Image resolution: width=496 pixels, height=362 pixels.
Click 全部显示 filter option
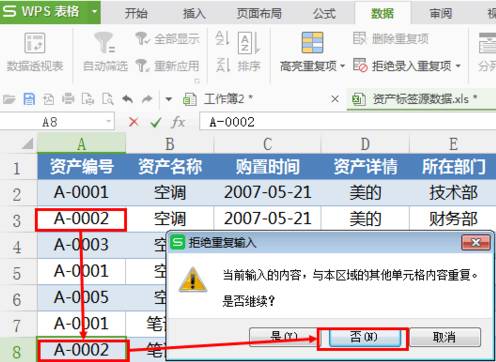coord(168,39)
